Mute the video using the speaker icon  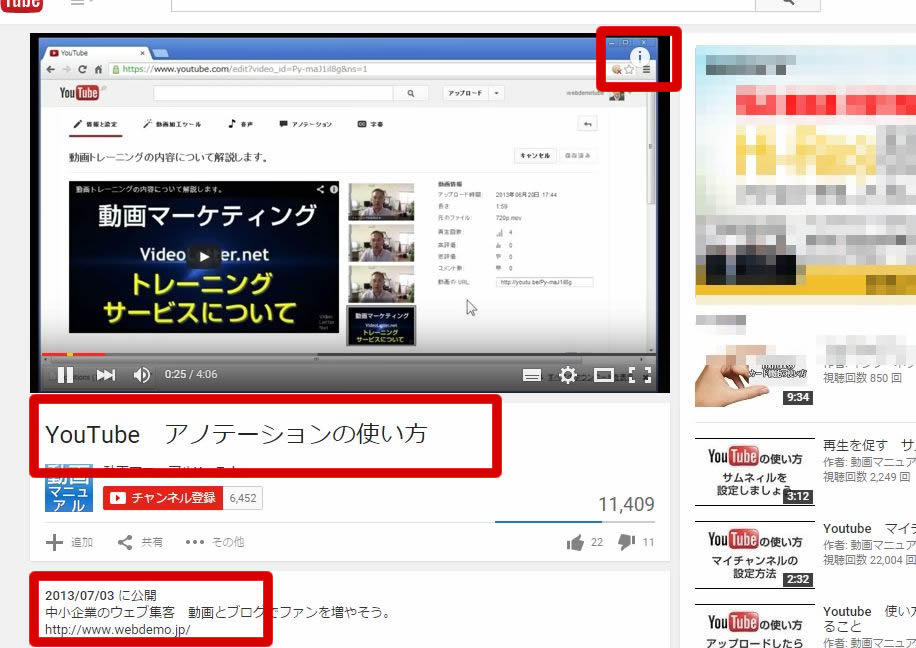pyautogui.click(x=142, y=375)
